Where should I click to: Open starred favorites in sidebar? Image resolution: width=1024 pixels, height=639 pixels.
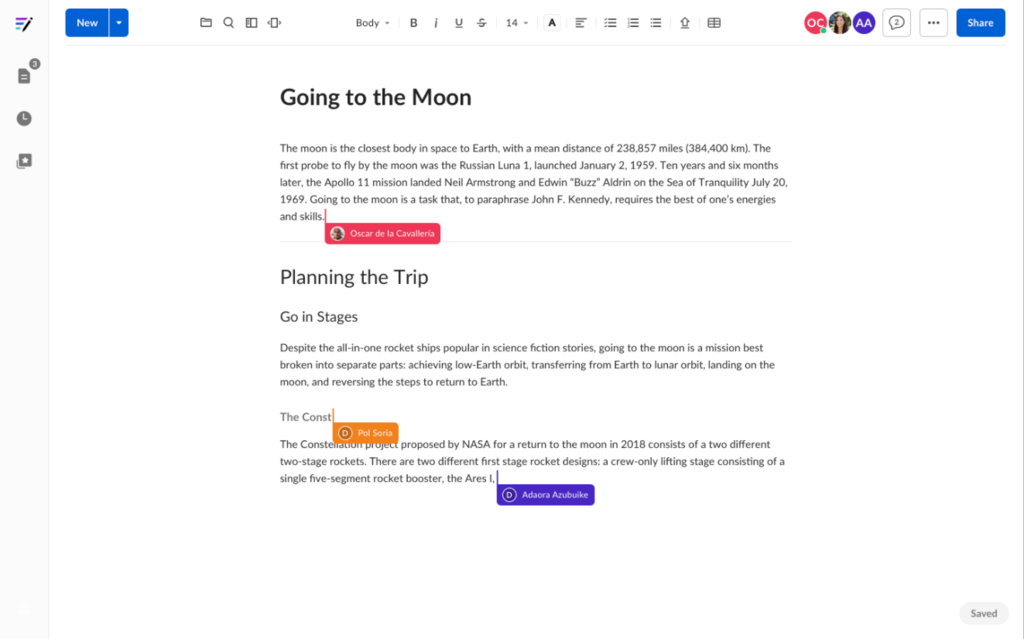[24, 161]
